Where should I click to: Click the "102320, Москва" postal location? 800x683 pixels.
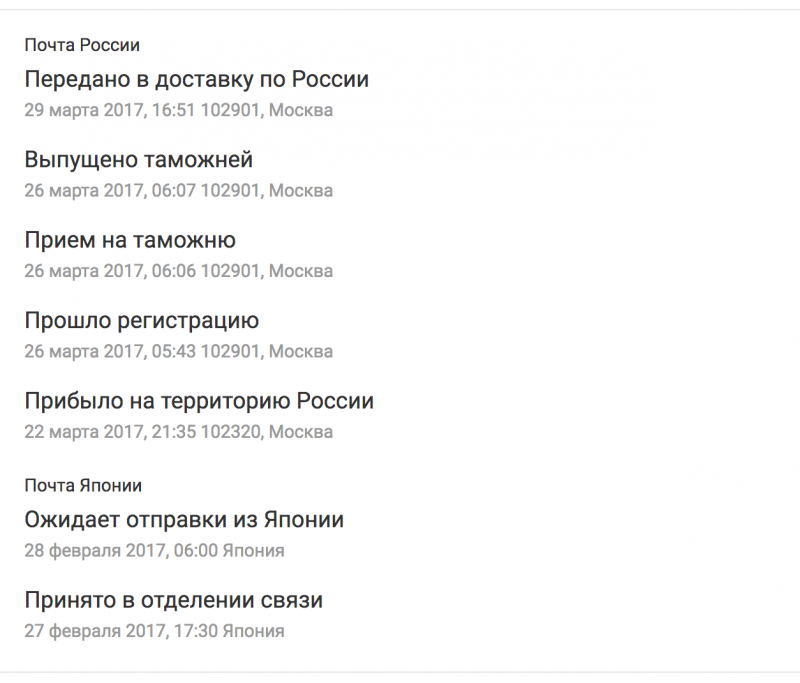(x=268, y=432)
